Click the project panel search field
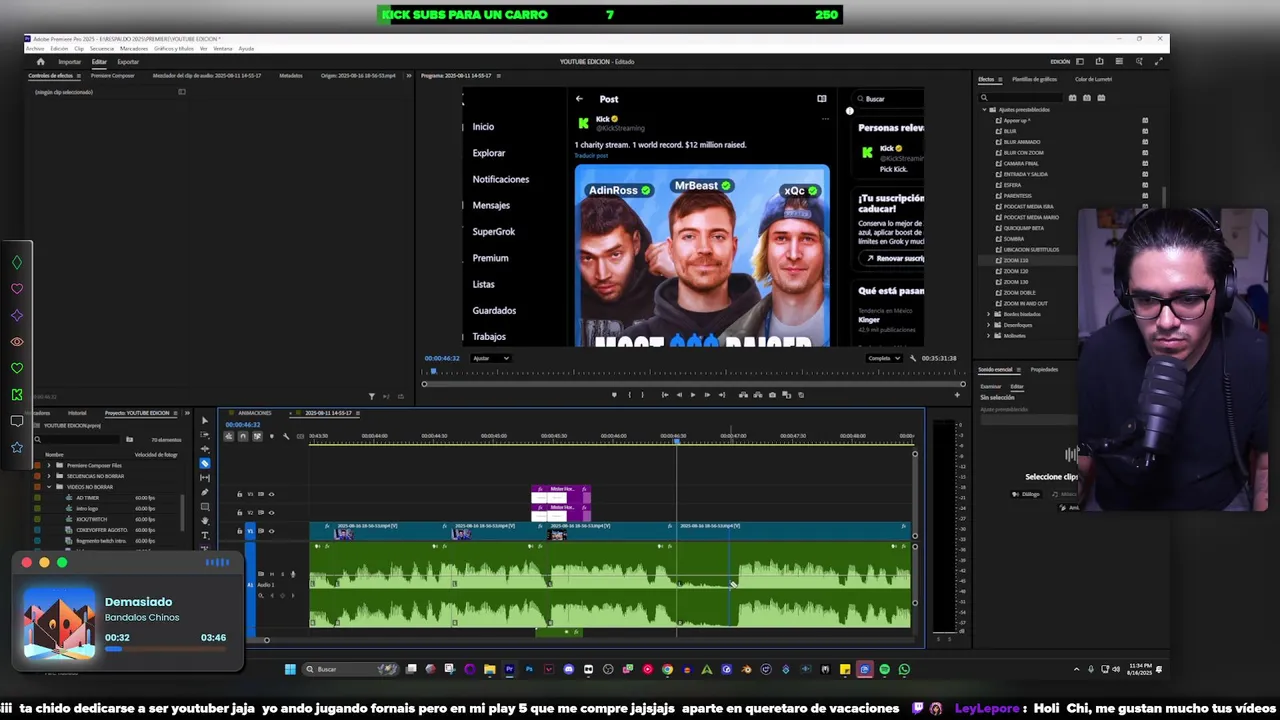Viewport: 1280px width, 720px height. 78,439
